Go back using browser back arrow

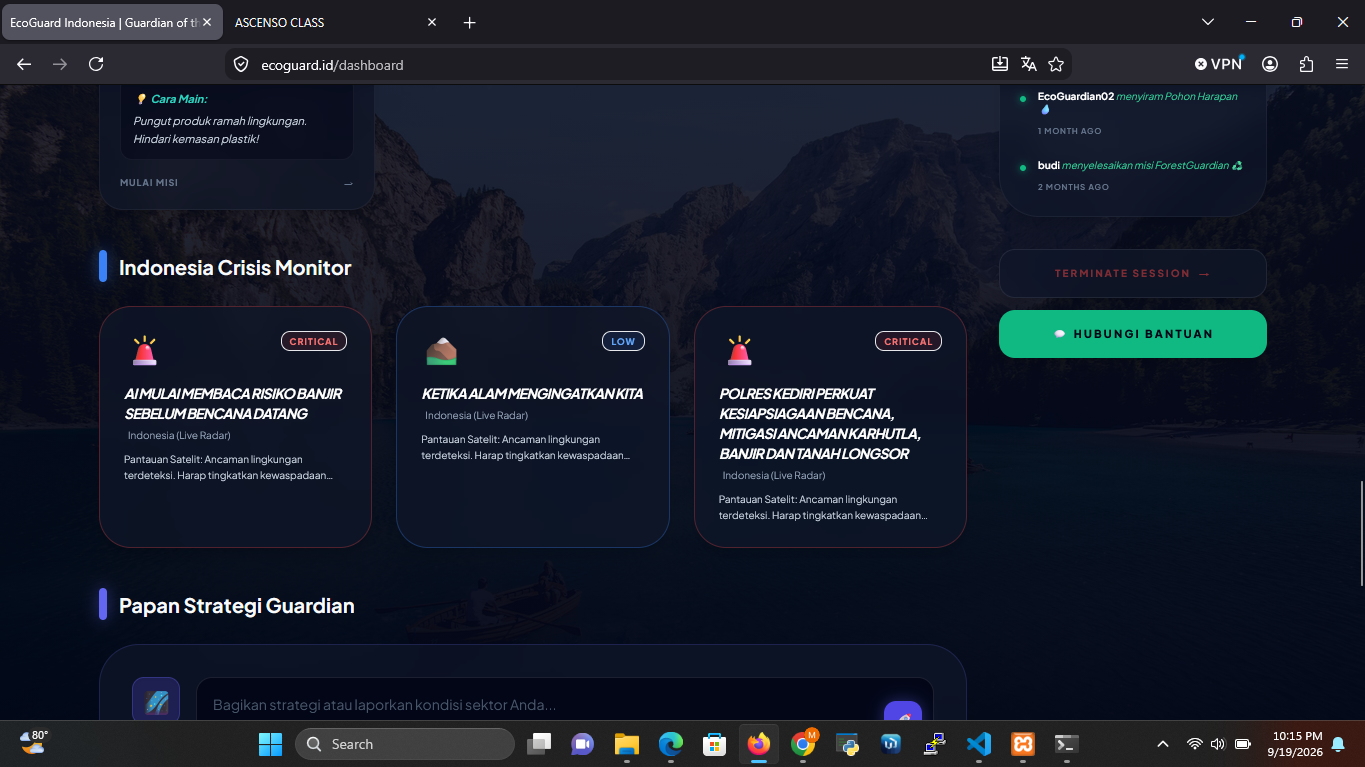24,64
